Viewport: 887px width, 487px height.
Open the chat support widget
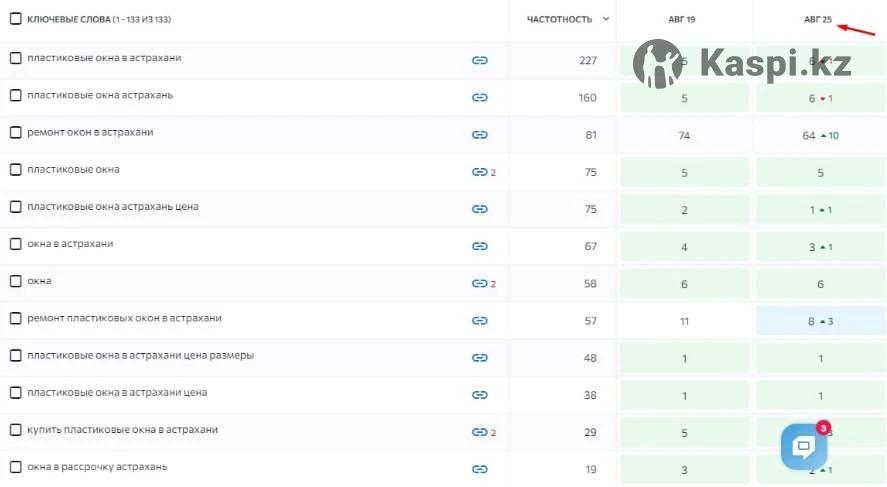803,447
